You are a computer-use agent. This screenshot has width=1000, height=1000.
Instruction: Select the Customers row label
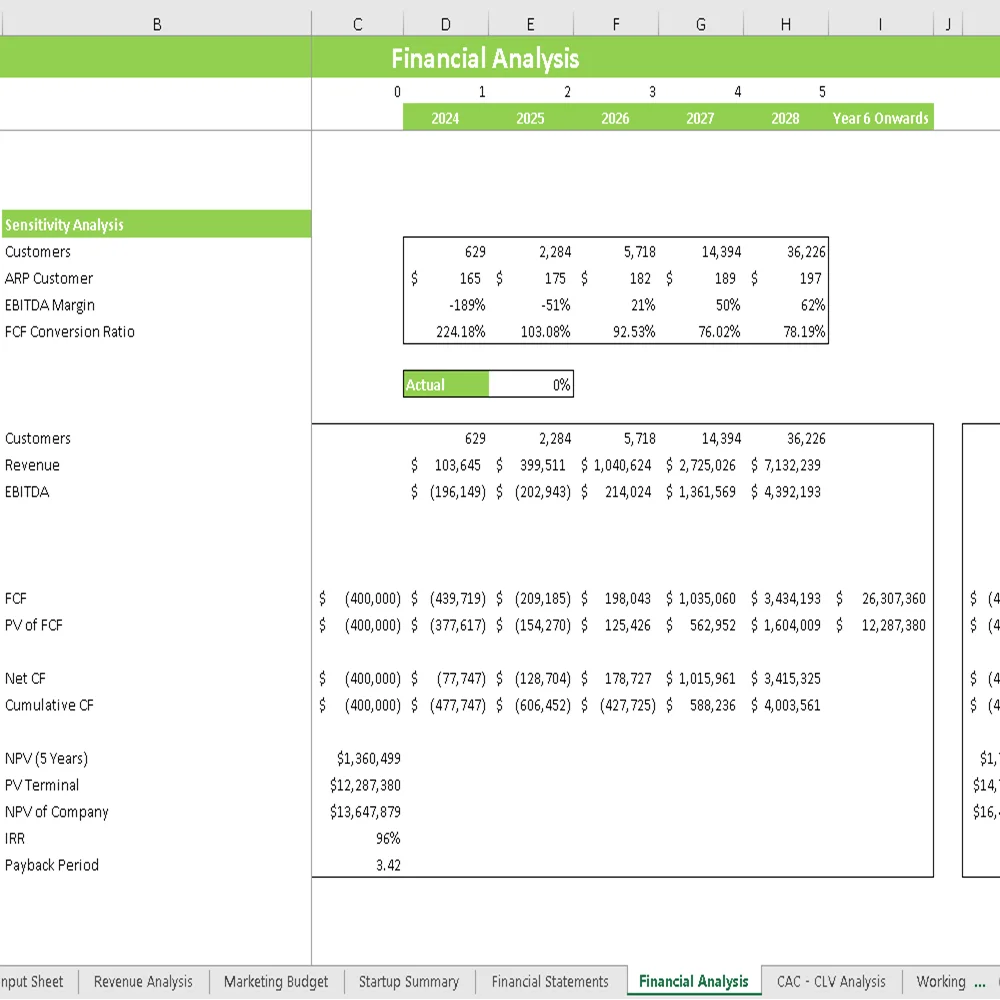click(x=38, y=252)
